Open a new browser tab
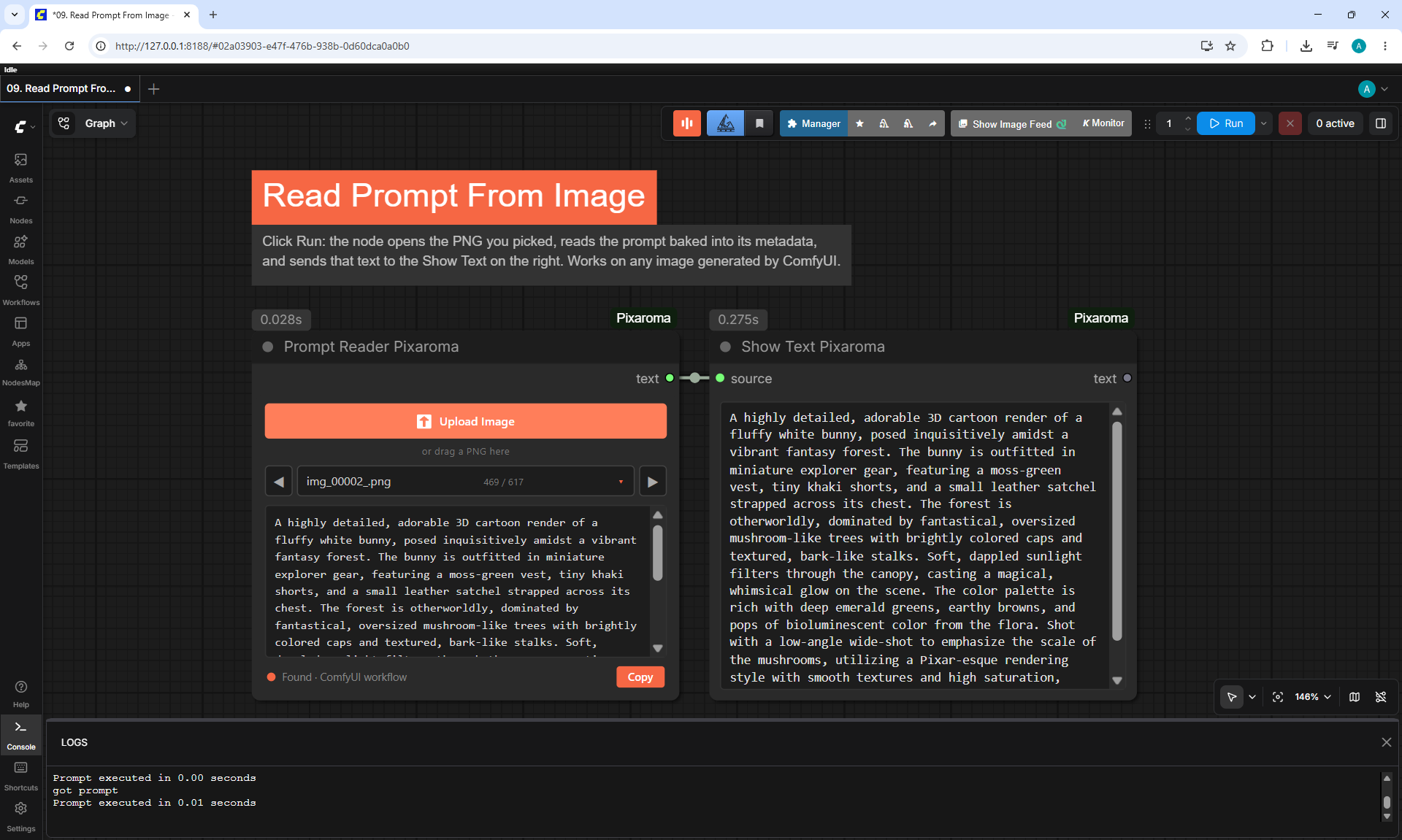The image size is (1402, 840). click(x=213, y=15)
